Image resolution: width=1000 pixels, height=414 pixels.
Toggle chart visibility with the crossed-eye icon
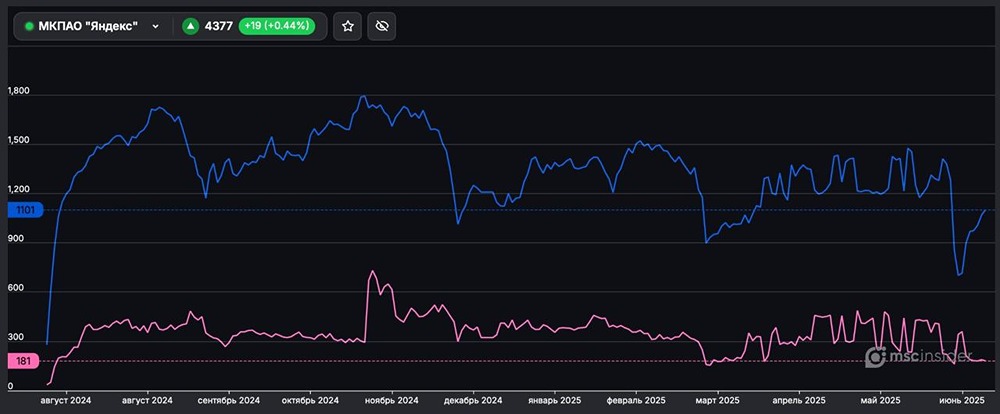pos(383,27)
